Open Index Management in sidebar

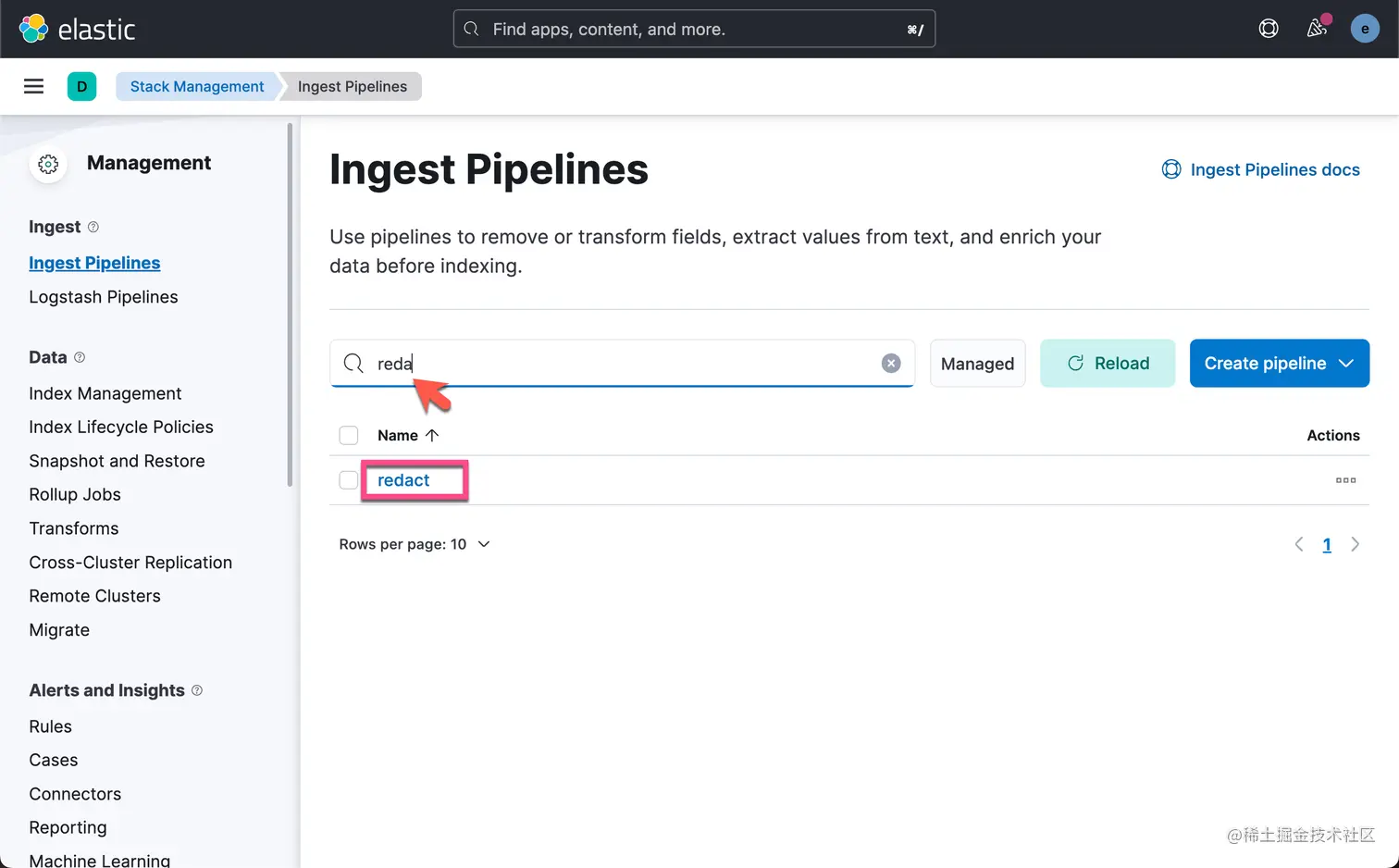(105, 393)
